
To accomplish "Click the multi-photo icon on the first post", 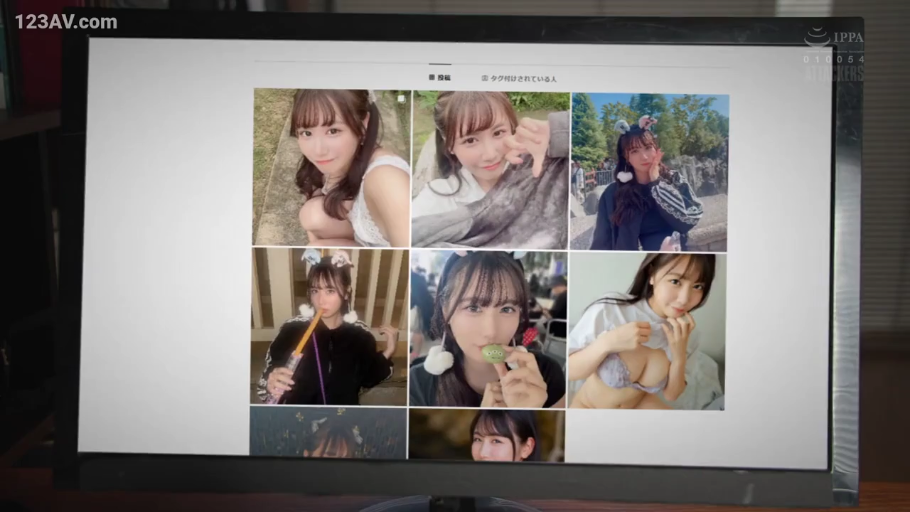I will pos(400,99).
